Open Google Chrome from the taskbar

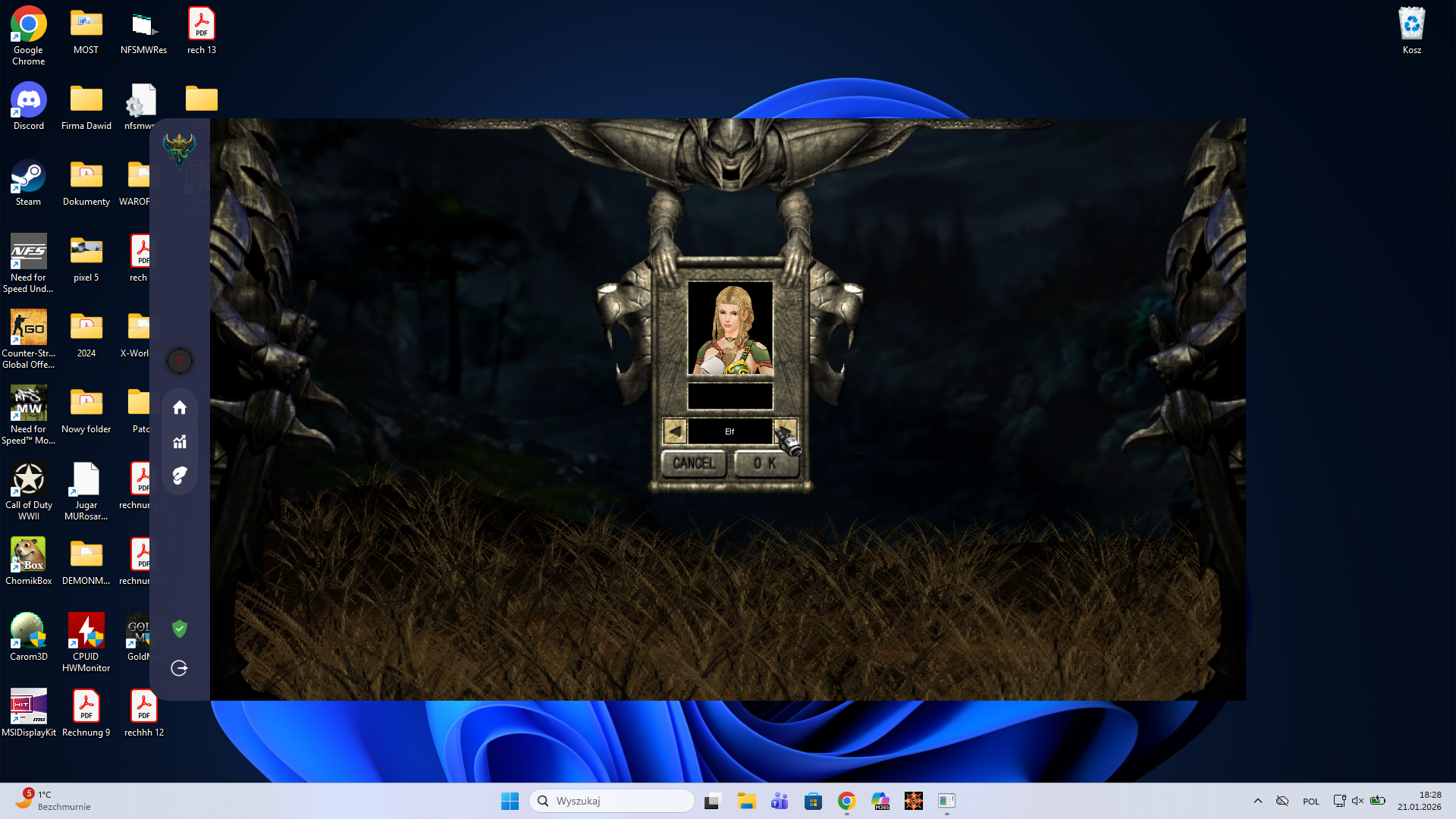(x=847, y=801)
